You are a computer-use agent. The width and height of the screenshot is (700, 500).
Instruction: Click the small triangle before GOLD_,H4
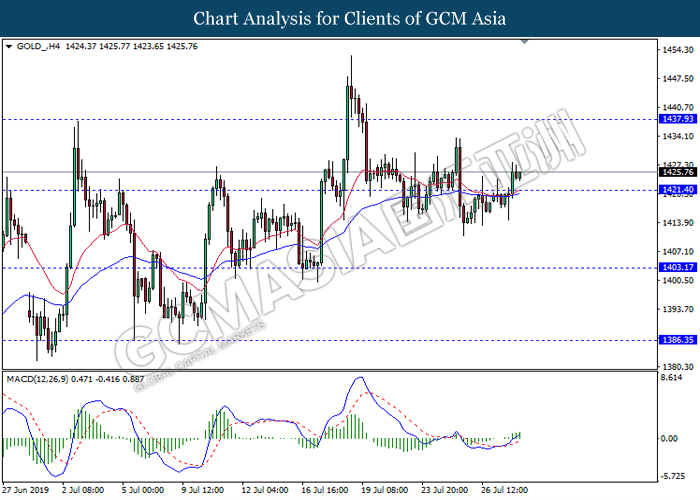(x=9, y=46)
